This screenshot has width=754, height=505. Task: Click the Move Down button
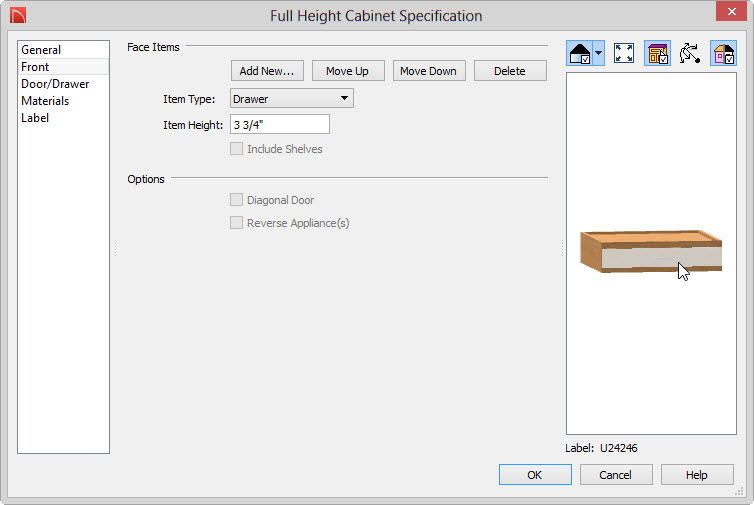click(428, 71)
